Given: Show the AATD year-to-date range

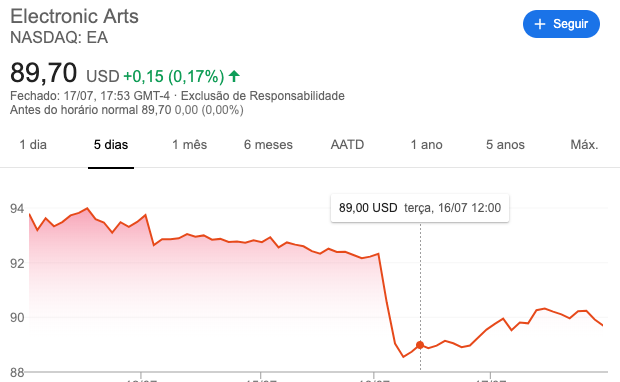Looking at the screenshot, I should [347, 145].
